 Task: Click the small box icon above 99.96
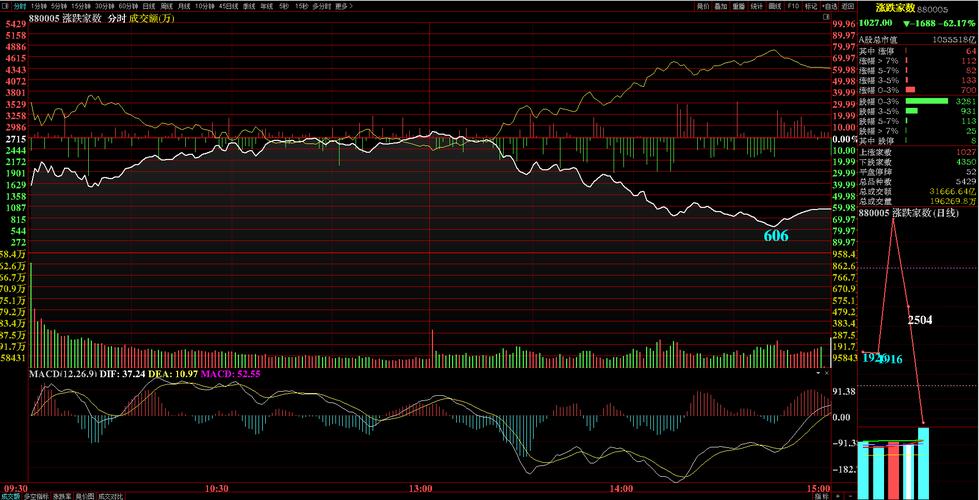click(x=826, y=18)
